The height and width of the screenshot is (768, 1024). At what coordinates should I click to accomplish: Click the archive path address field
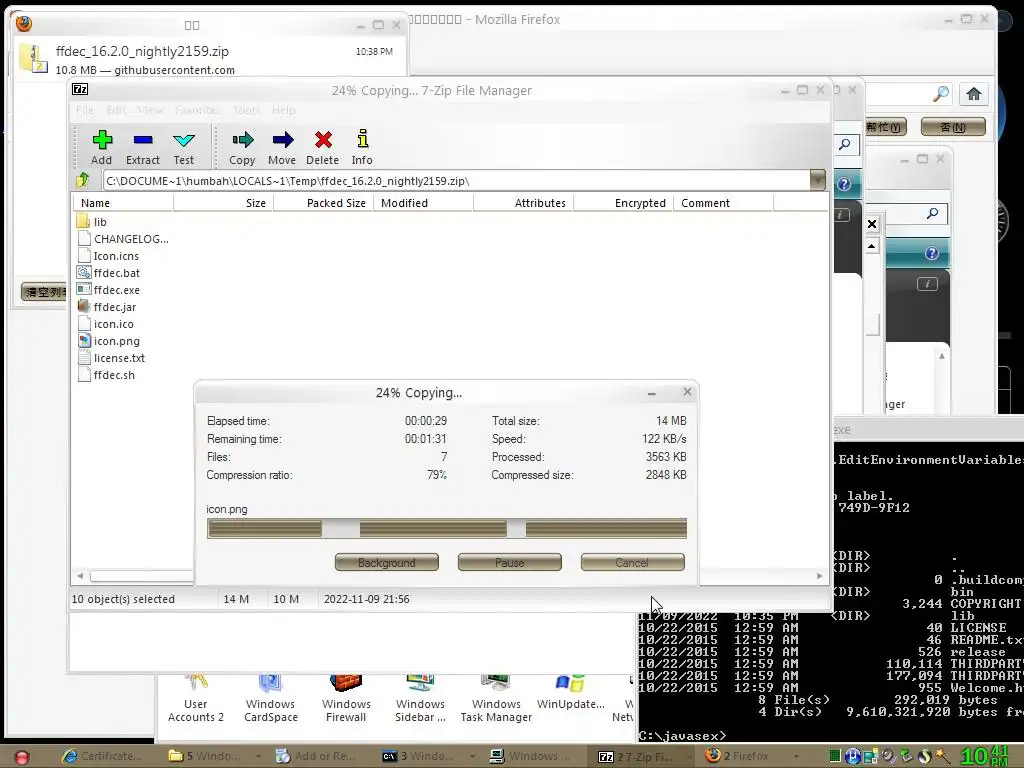tap(456, 180)
